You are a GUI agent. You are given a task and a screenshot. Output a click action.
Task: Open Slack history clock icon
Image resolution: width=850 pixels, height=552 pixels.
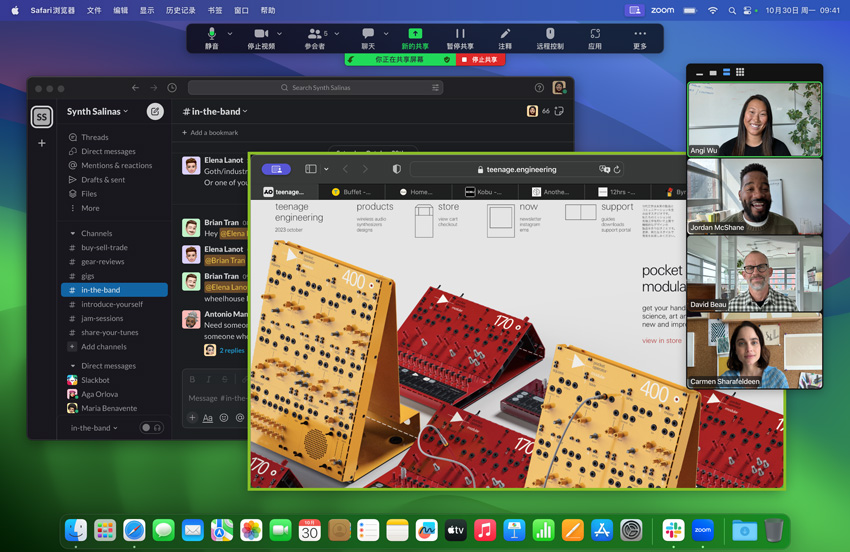[x=172, y=88]
